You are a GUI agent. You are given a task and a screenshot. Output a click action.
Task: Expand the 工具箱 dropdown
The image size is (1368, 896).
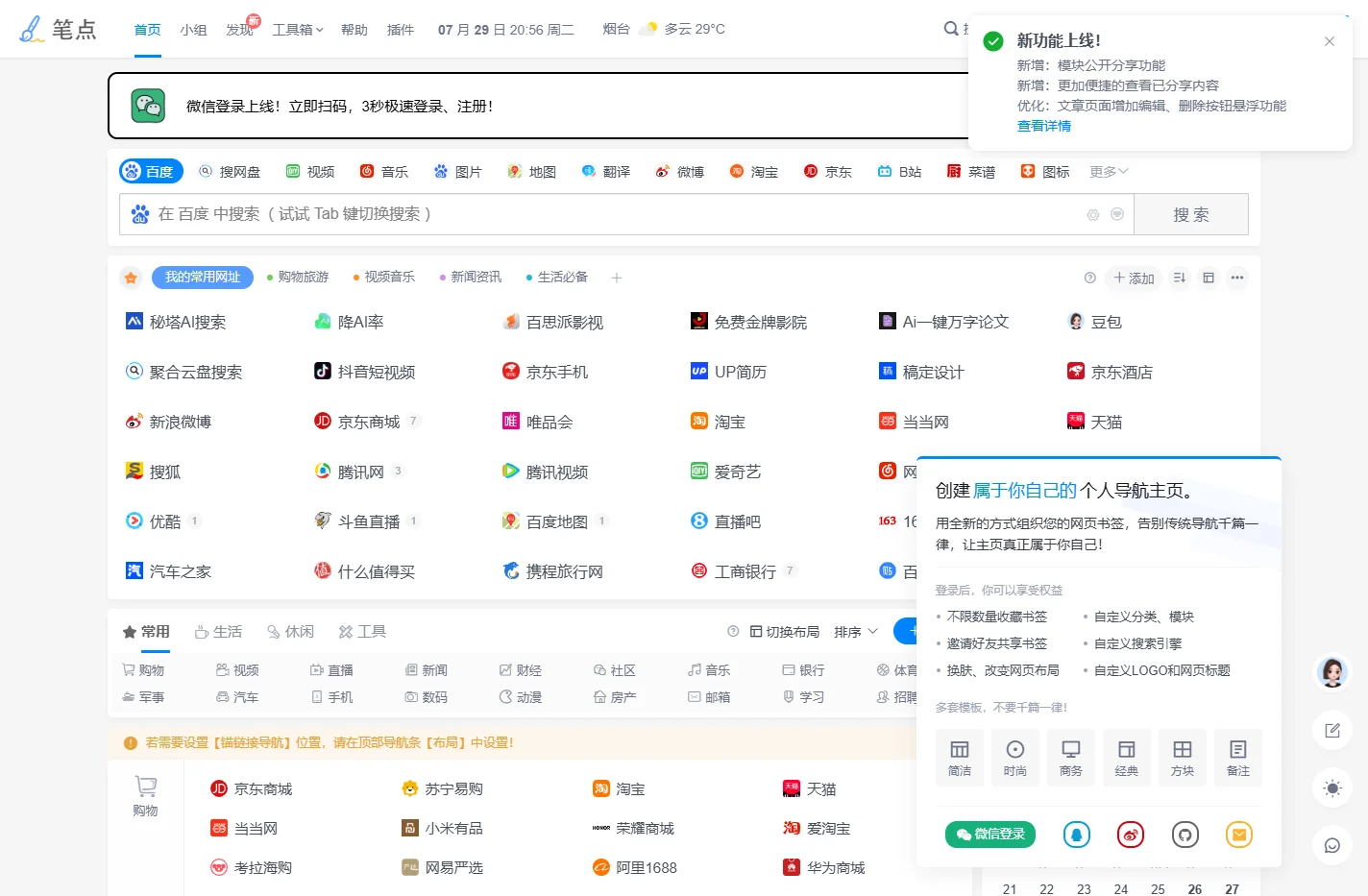[x=298, y=30]
